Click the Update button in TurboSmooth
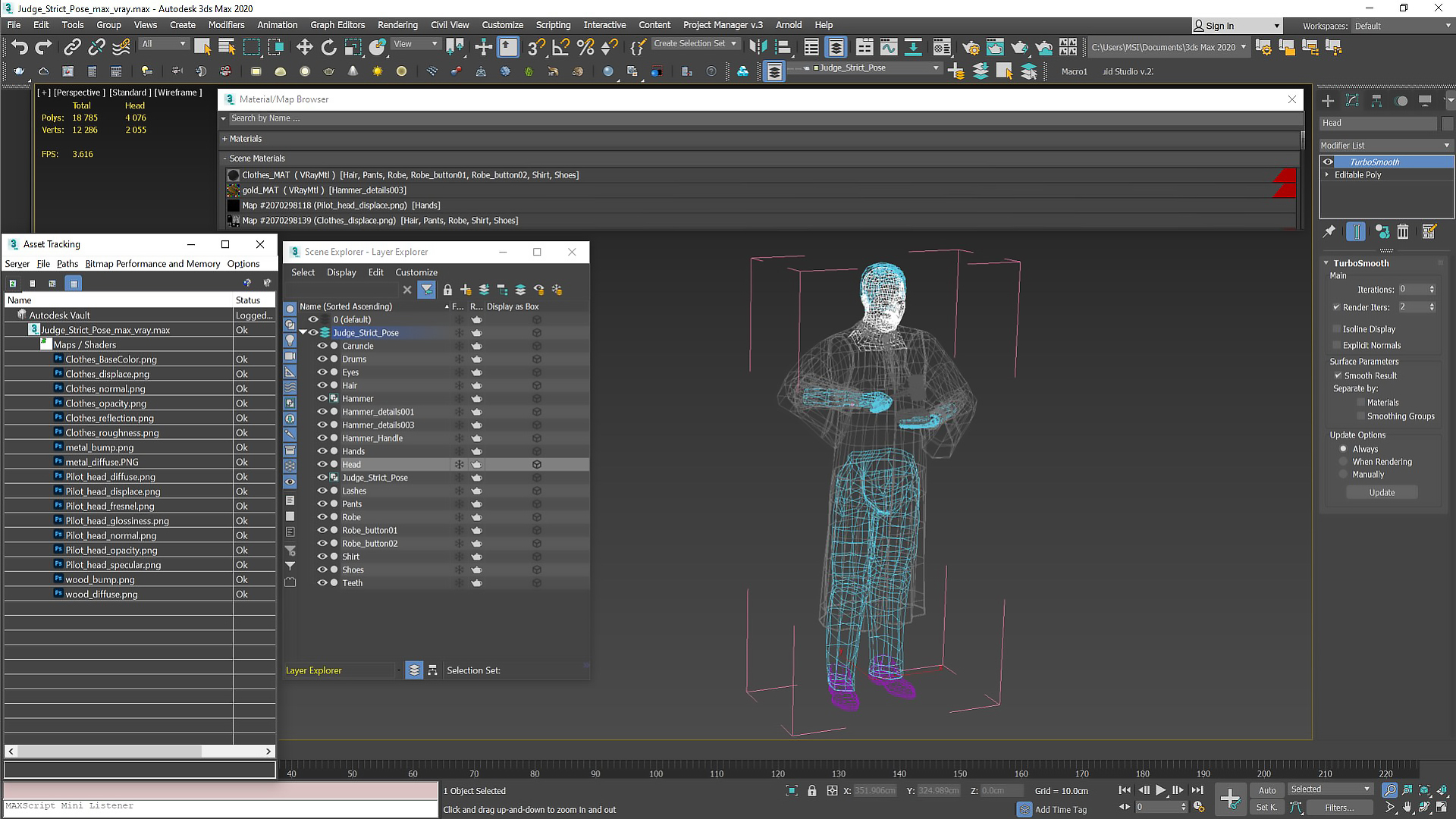1456x819 pixels. tap(1382, 492)
